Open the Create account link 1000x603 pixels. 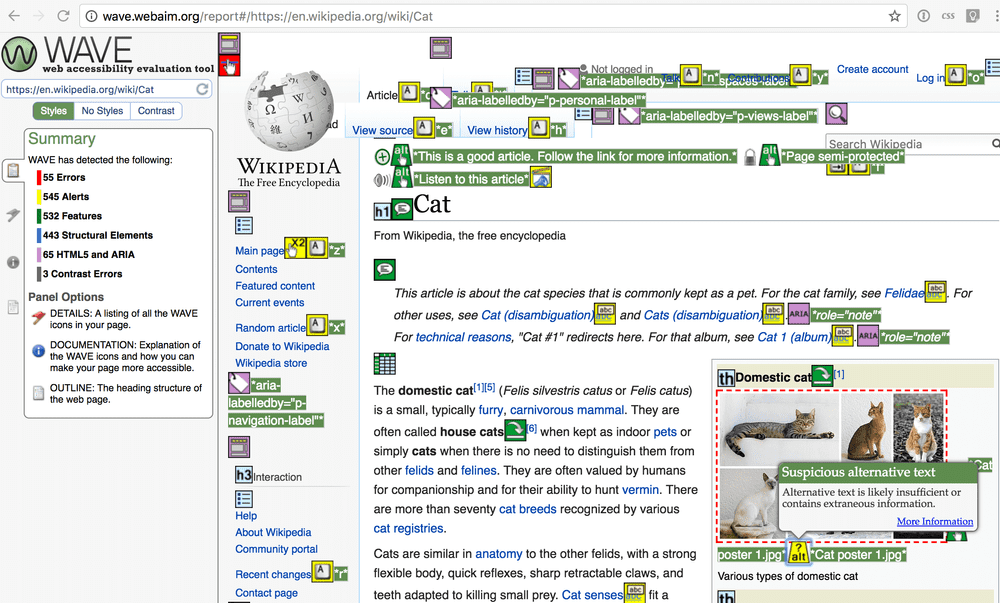coord(872,69)
